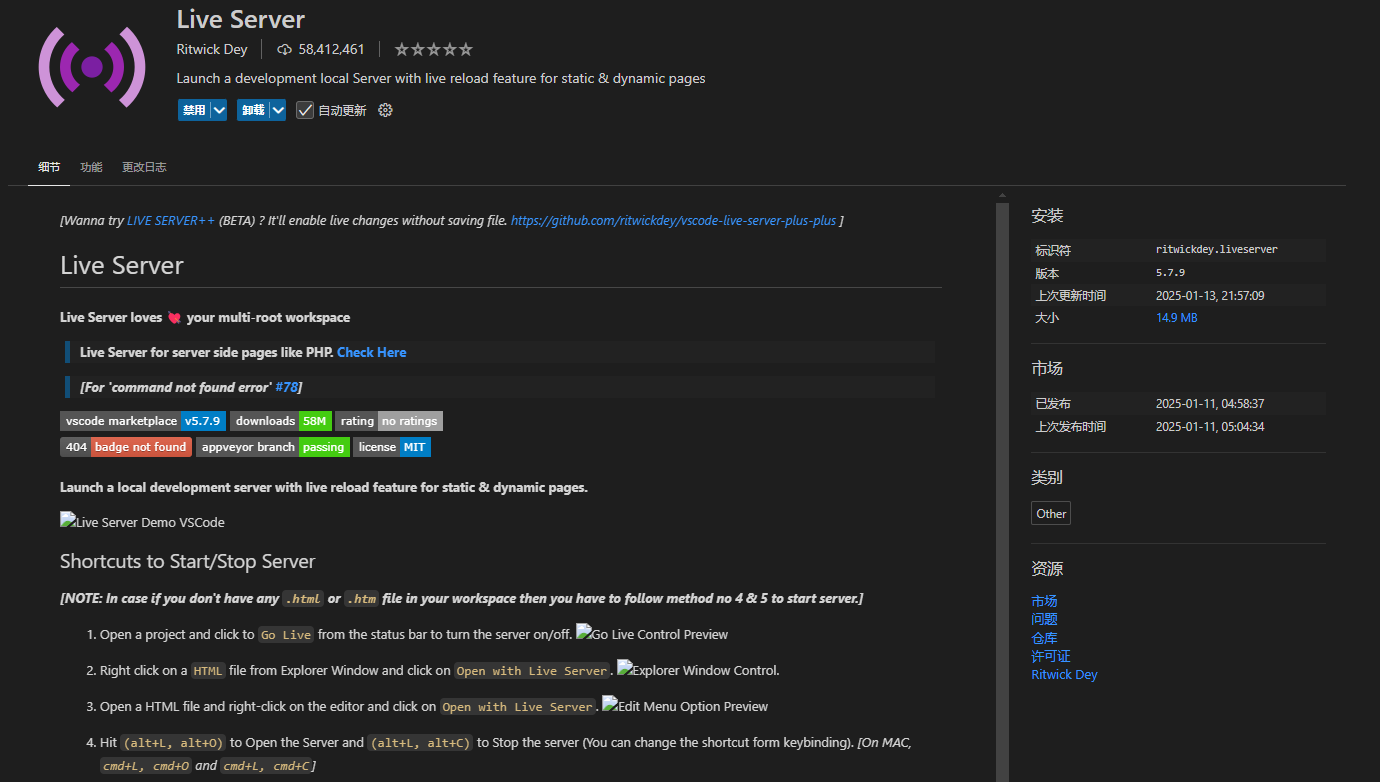
Task: Open the LIVE SERVER++ link
Action: 171,221
